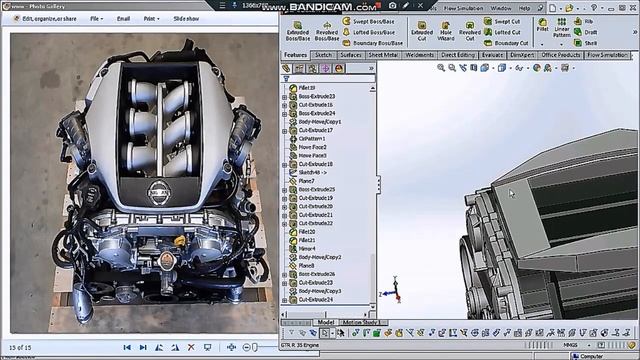The width and height of the screenshot is (640, 360).
Task: Select the Boundary Cut tool
Action: click(x=506, y=43)
